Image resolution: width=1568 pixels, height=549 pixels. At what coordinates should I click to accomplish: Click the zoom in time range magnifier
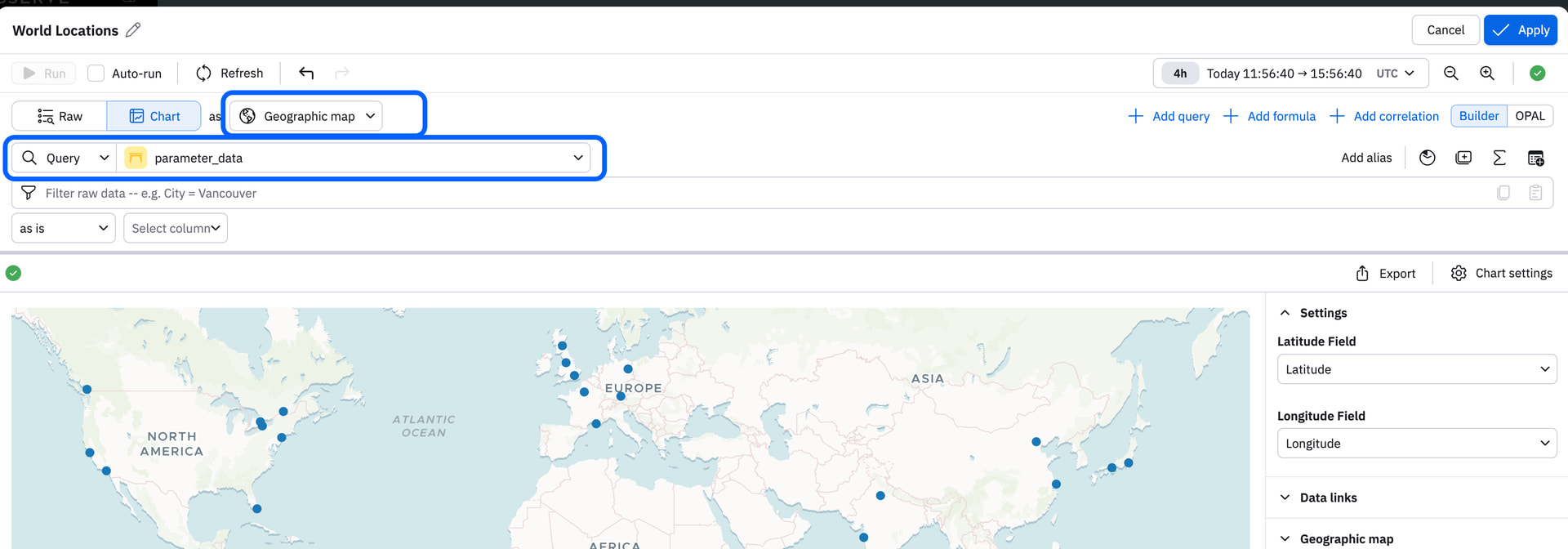click(1487, 73)
